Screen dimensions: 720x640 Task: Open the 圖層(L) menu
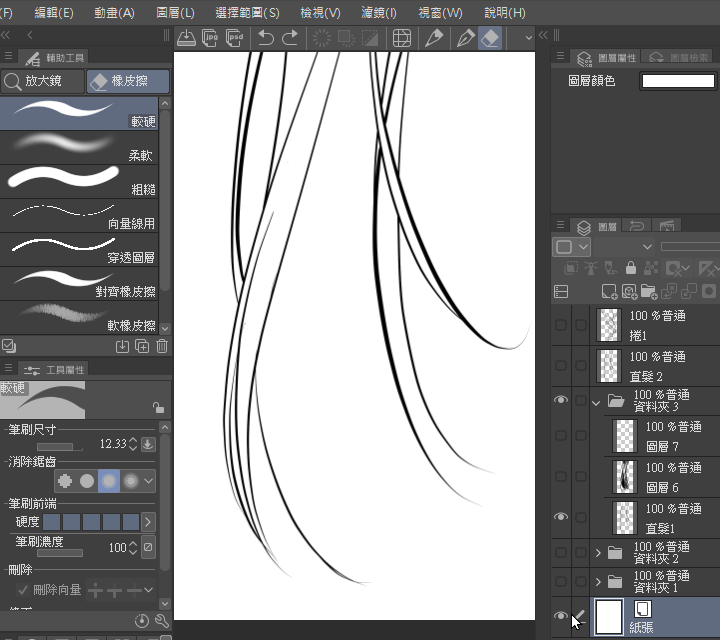coord(175,13)
